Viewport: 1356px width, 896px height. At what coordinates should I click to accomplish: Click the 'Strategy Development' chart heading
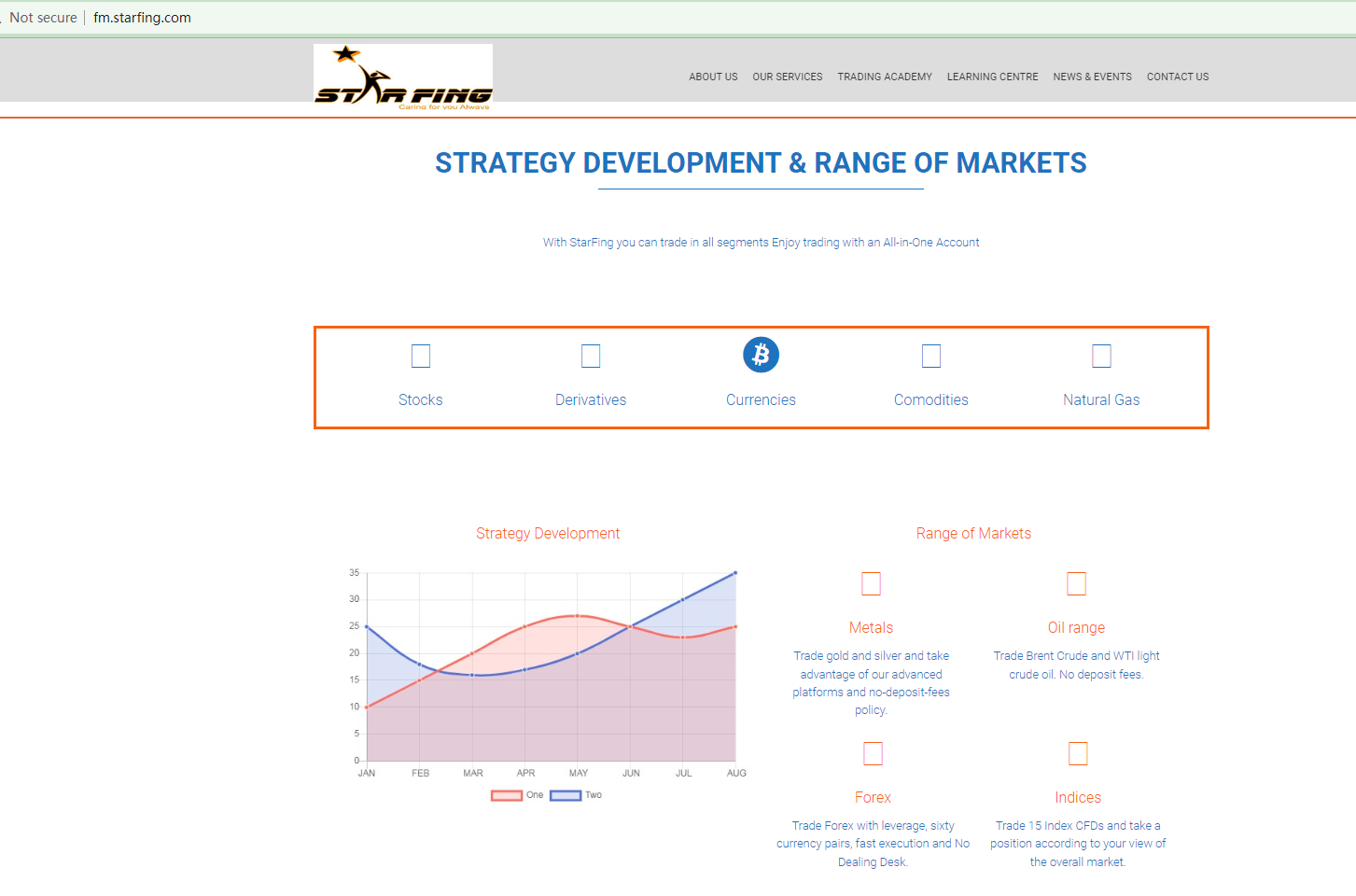click(548, 533)
